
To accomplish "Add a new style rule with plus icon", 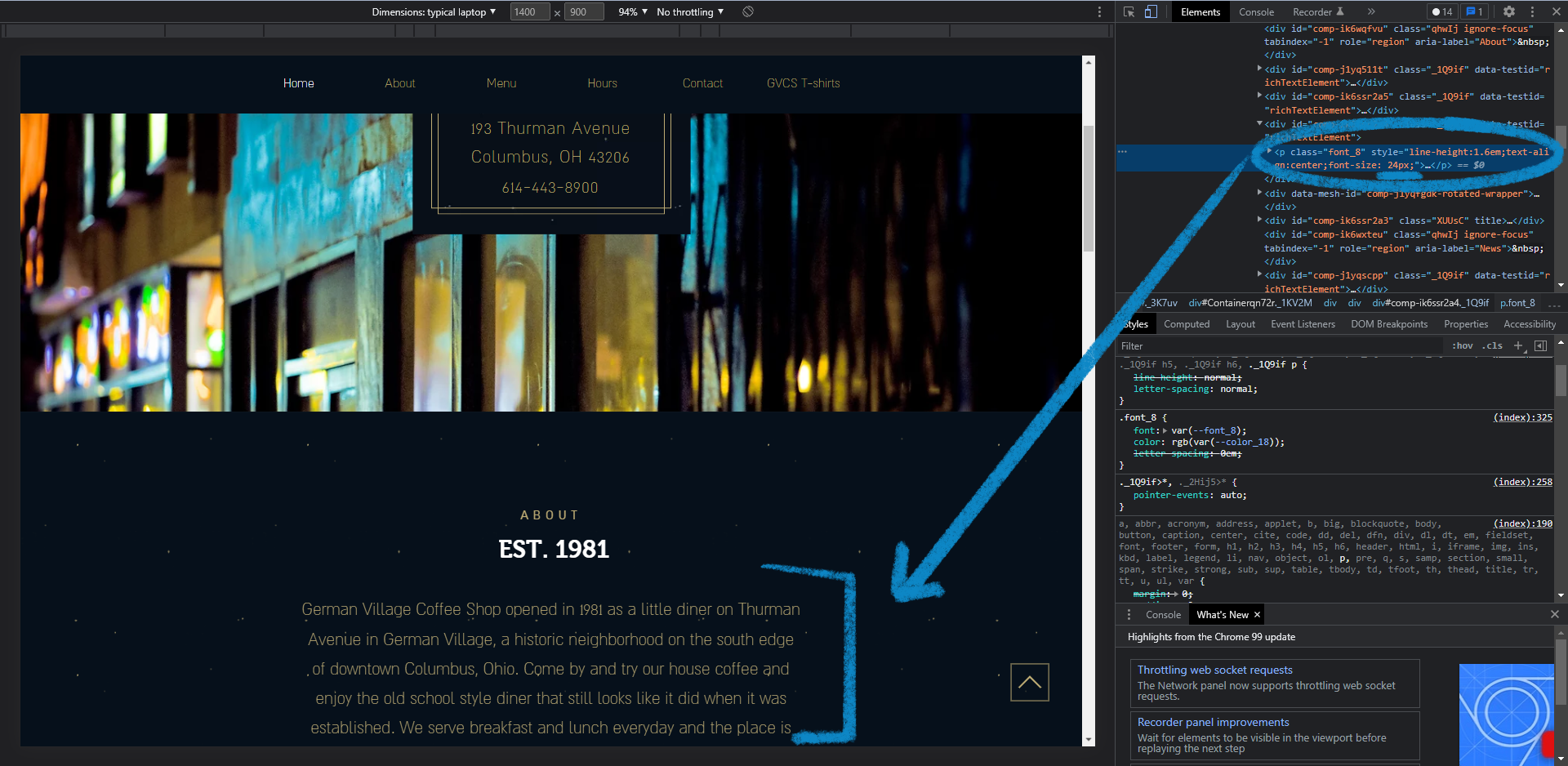I will click(1518, 346).
